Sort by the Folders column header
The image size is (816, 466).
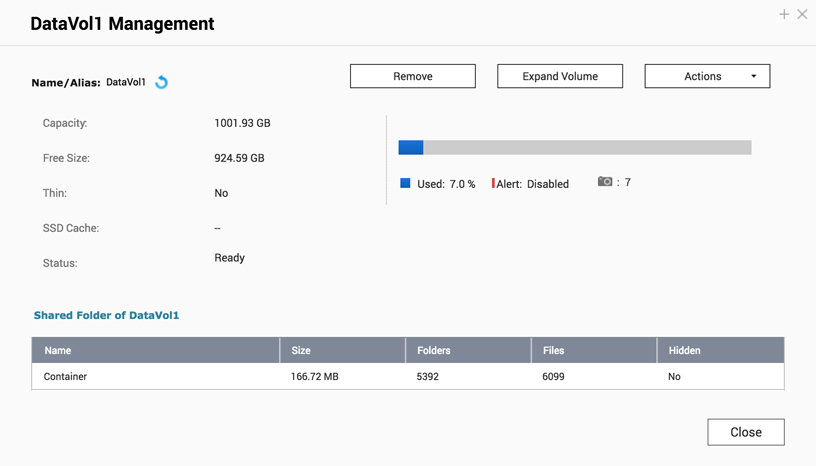click(469, 350)
